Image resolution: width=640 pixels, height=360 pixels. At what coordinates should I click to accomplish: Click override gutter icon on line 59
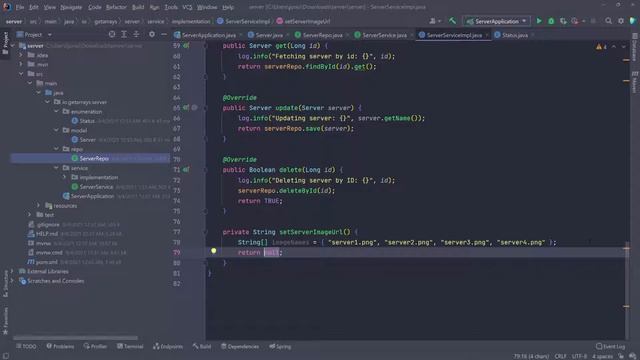[186, 46]
